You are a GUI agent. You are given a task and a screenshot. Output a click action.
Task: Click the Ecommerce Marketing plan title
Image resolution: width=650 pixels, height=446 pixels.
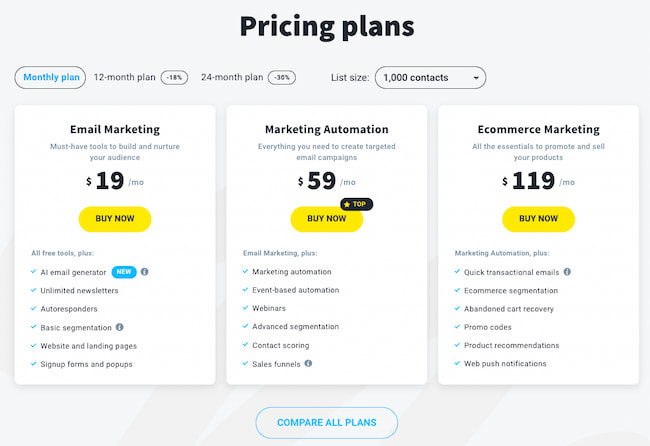pos(538,129)
